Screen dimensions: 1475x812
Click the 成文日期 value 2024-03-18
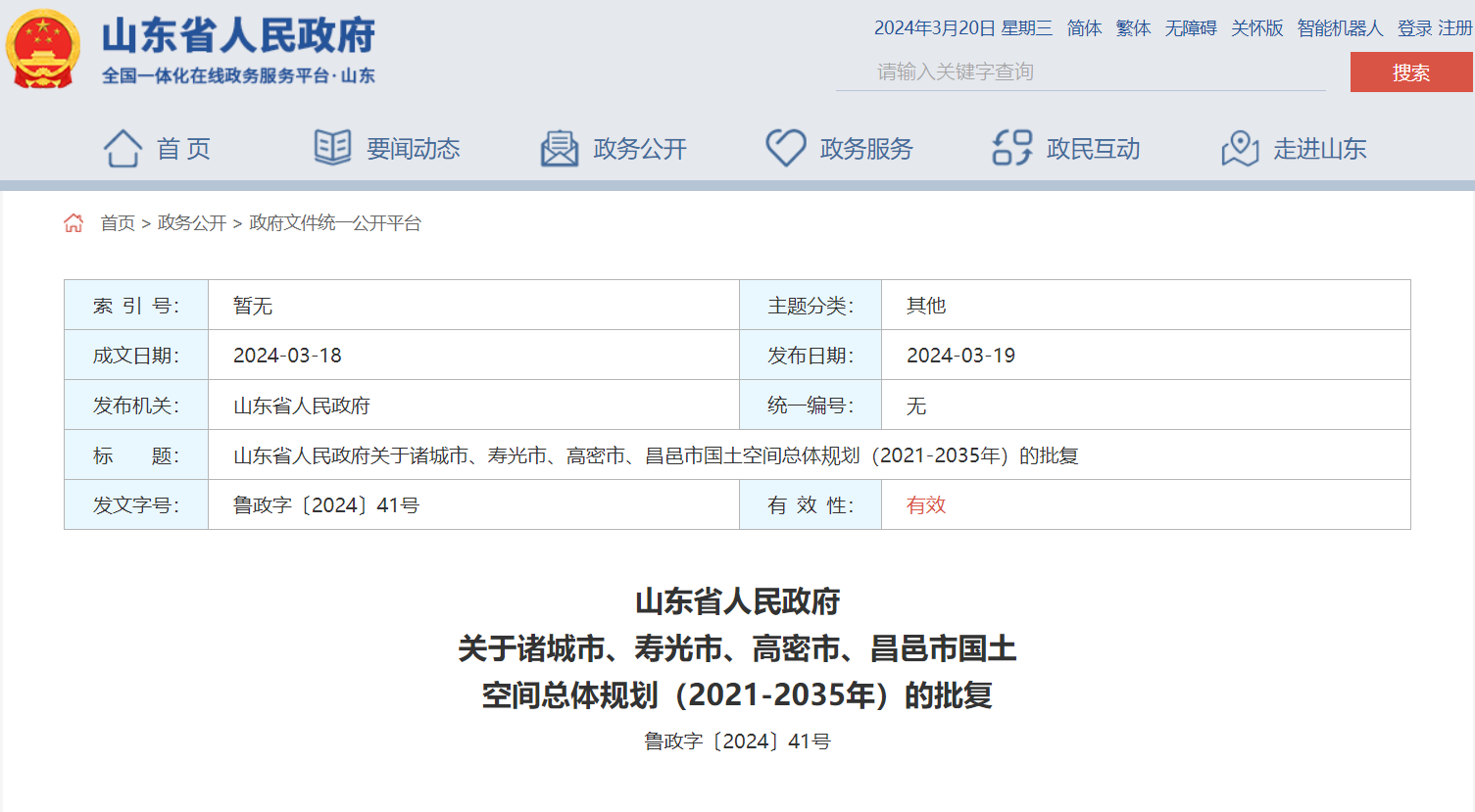pyautogui.click(x=287, y=356)
